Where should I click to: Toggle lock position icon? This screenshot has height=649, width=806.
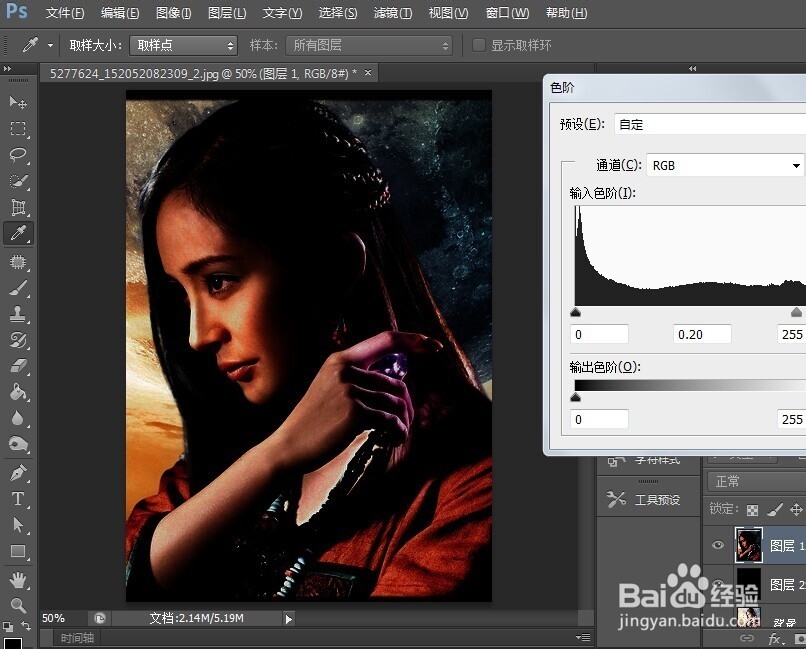click(796, 509)
